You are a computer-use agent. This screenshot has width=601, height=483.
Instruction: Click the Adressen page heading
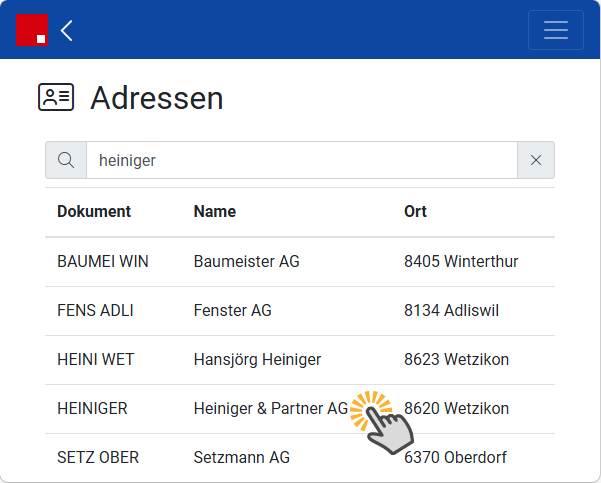[156, 98]
